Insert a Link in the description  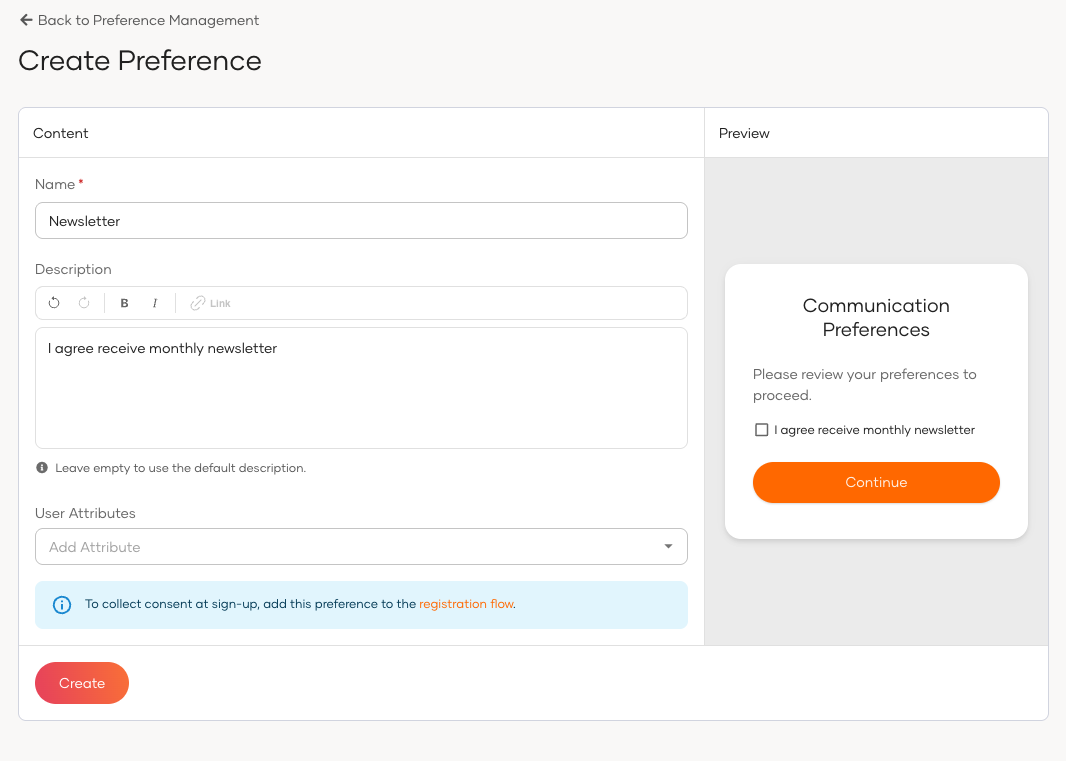pos(210,303)
